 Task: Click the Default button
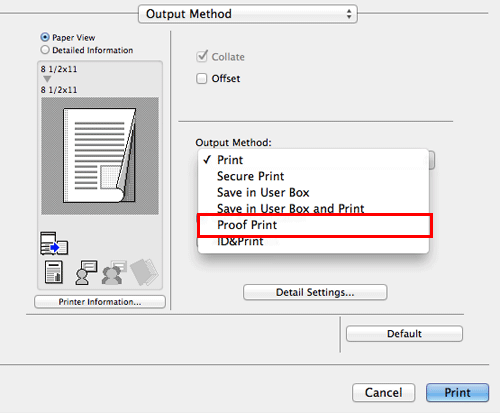(404, 334)
